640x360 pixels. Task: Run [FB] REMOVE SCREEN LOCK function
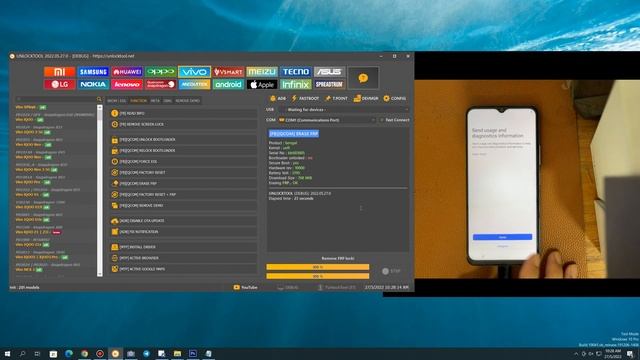click(x=183, y=124)
